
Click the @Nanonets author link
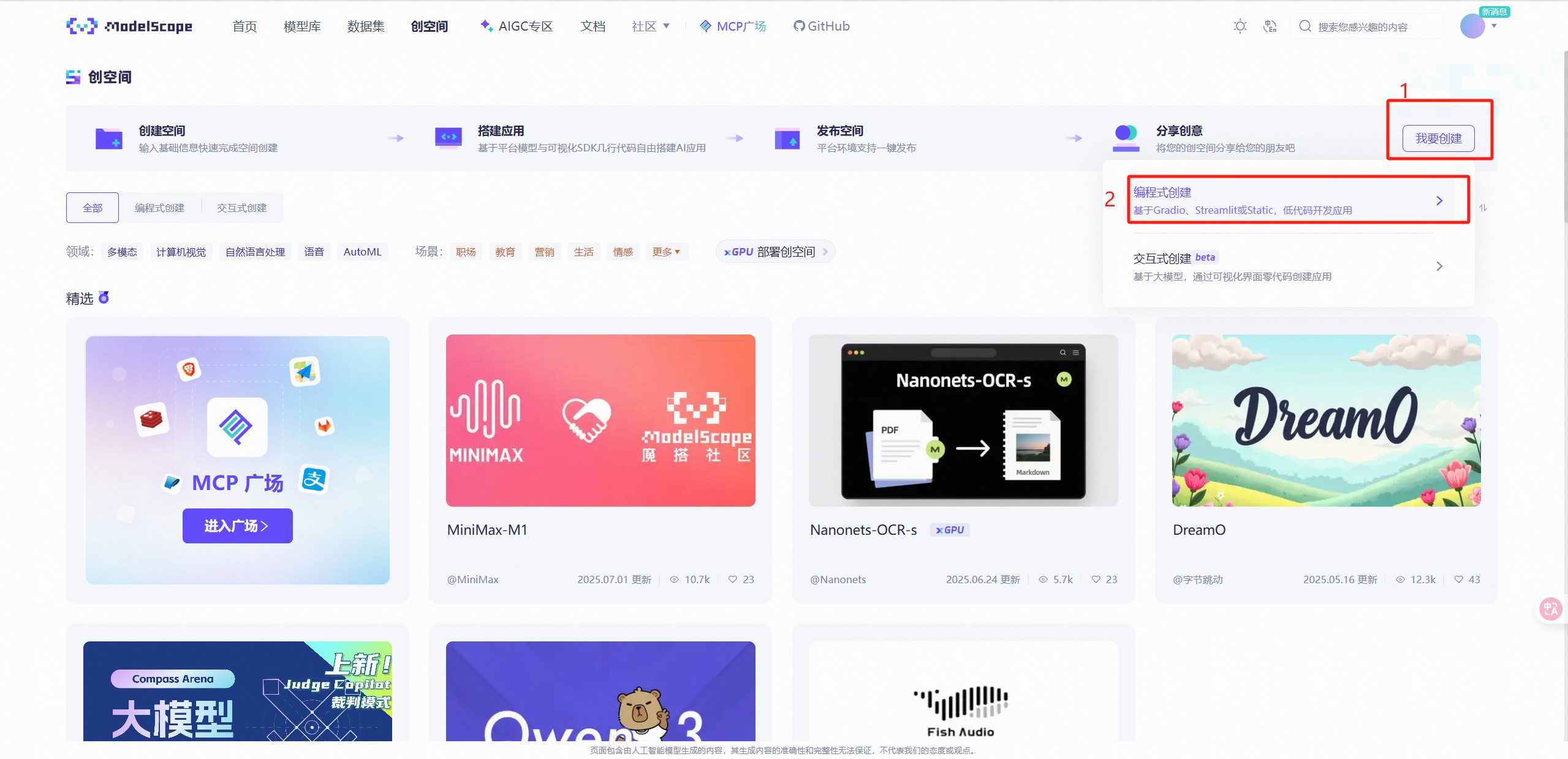click(x=838, y=580)
